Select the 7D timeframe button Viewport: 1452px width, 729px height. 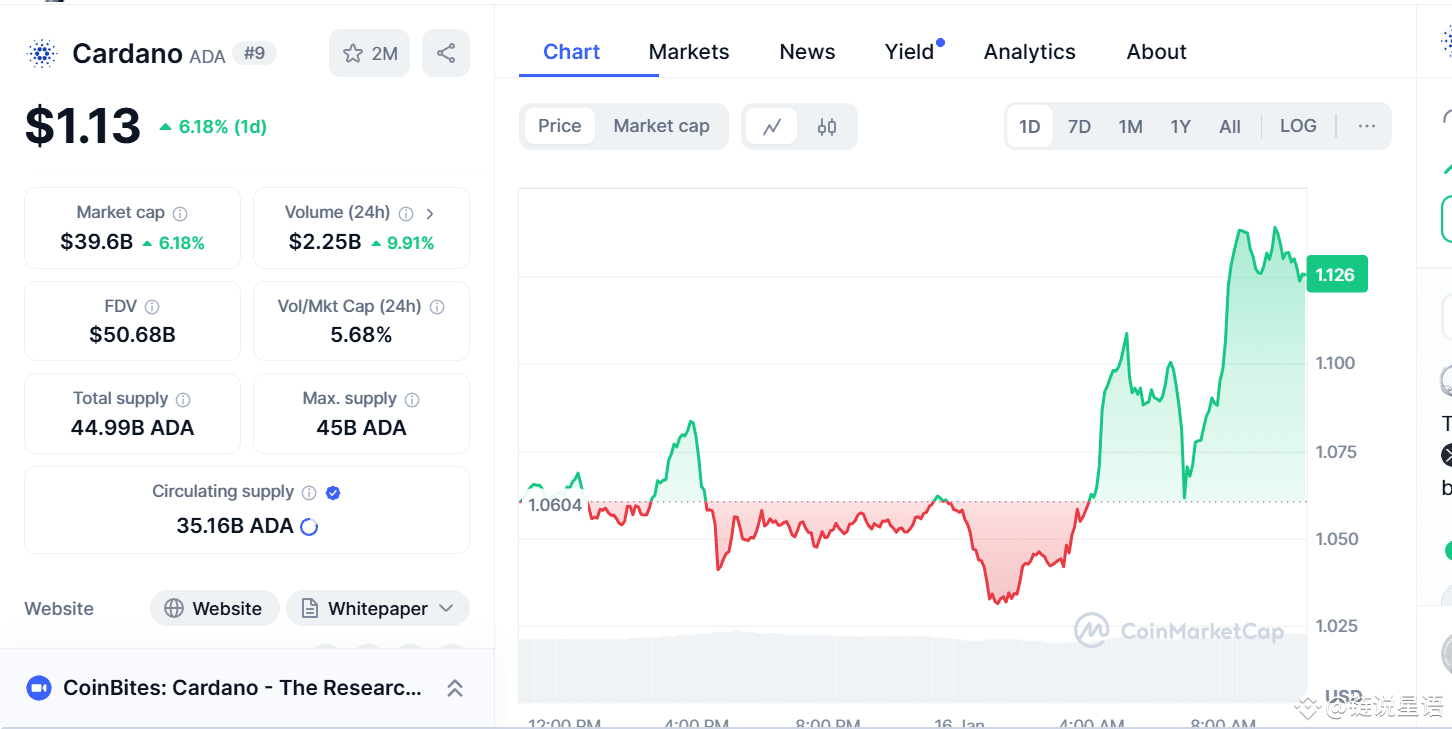(x=1080, y=126)
